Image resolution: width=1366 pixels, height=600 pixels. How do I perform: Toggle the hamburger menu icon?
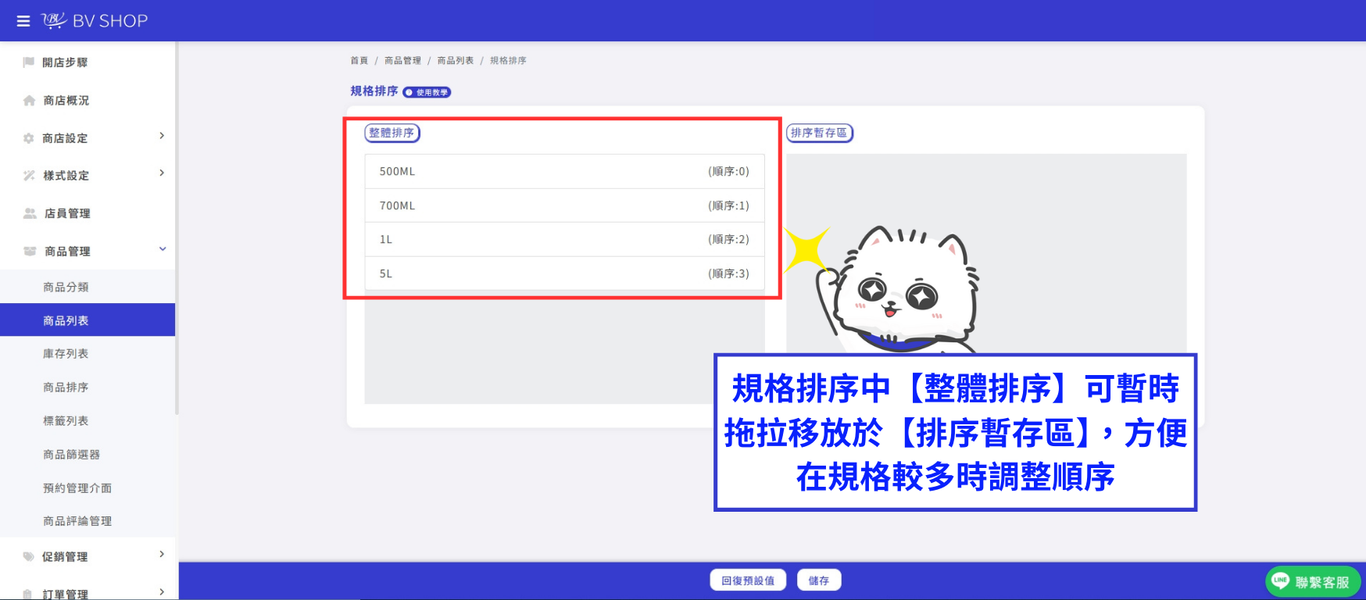click(23, 21)
